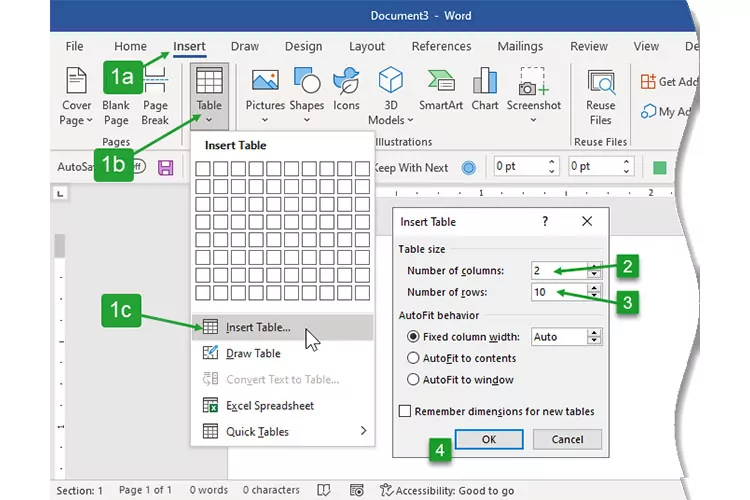This screenshot has height=500, width=750.
Task: Click the help question mark in dialog
Action: 545,221
